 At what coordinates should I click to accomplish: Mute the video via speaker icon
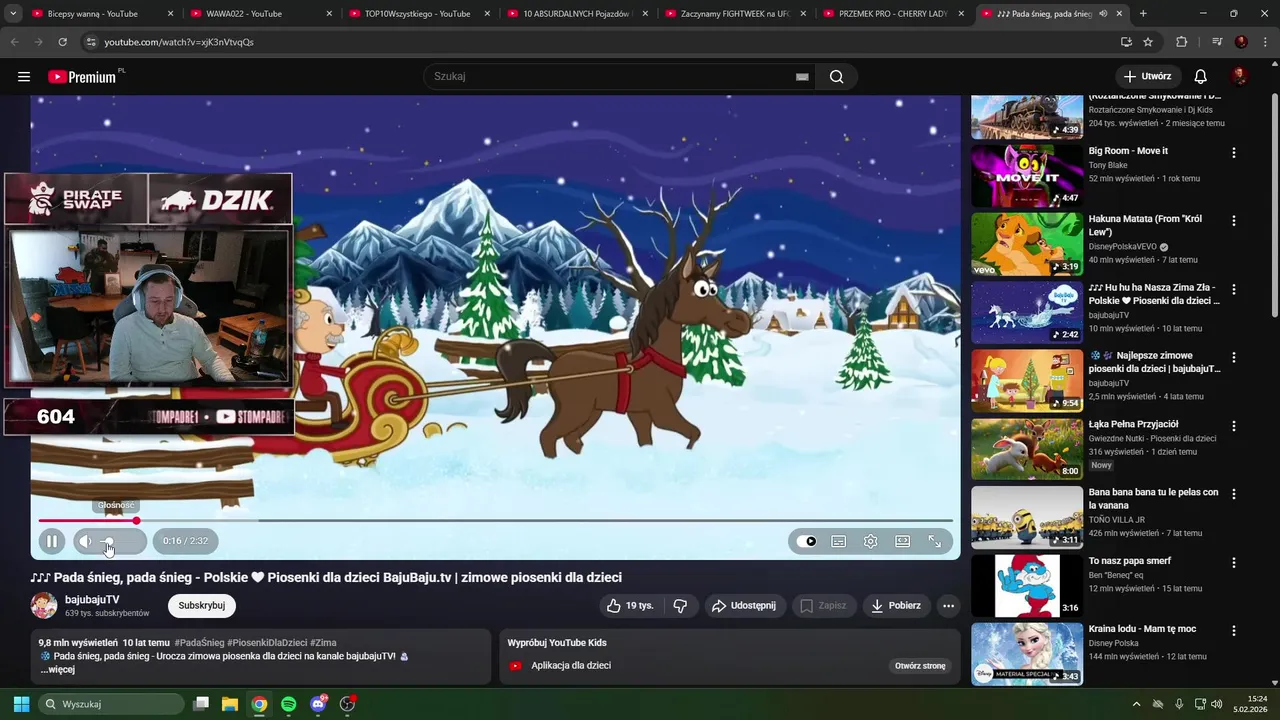85,541
